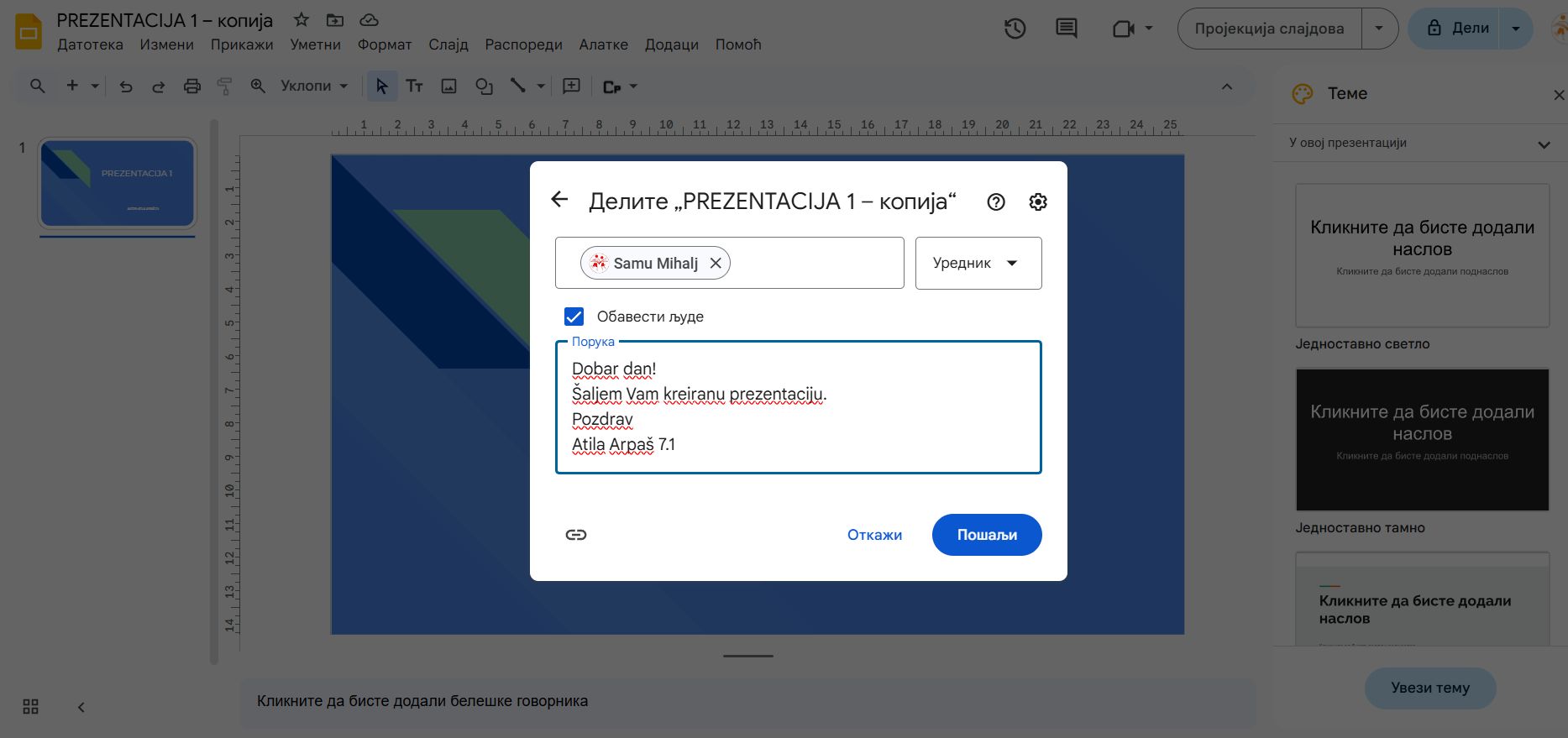Expand У овој презентацији themes section
The width and height of the screenshot is (1568, 738).
point(1543,144)
